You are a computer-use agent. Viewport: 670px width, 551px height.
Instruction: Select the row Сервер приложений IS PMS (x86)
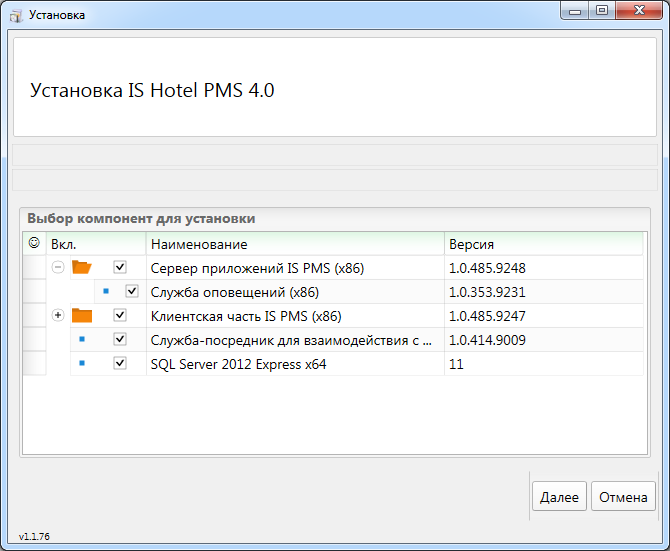pos(333,268)
